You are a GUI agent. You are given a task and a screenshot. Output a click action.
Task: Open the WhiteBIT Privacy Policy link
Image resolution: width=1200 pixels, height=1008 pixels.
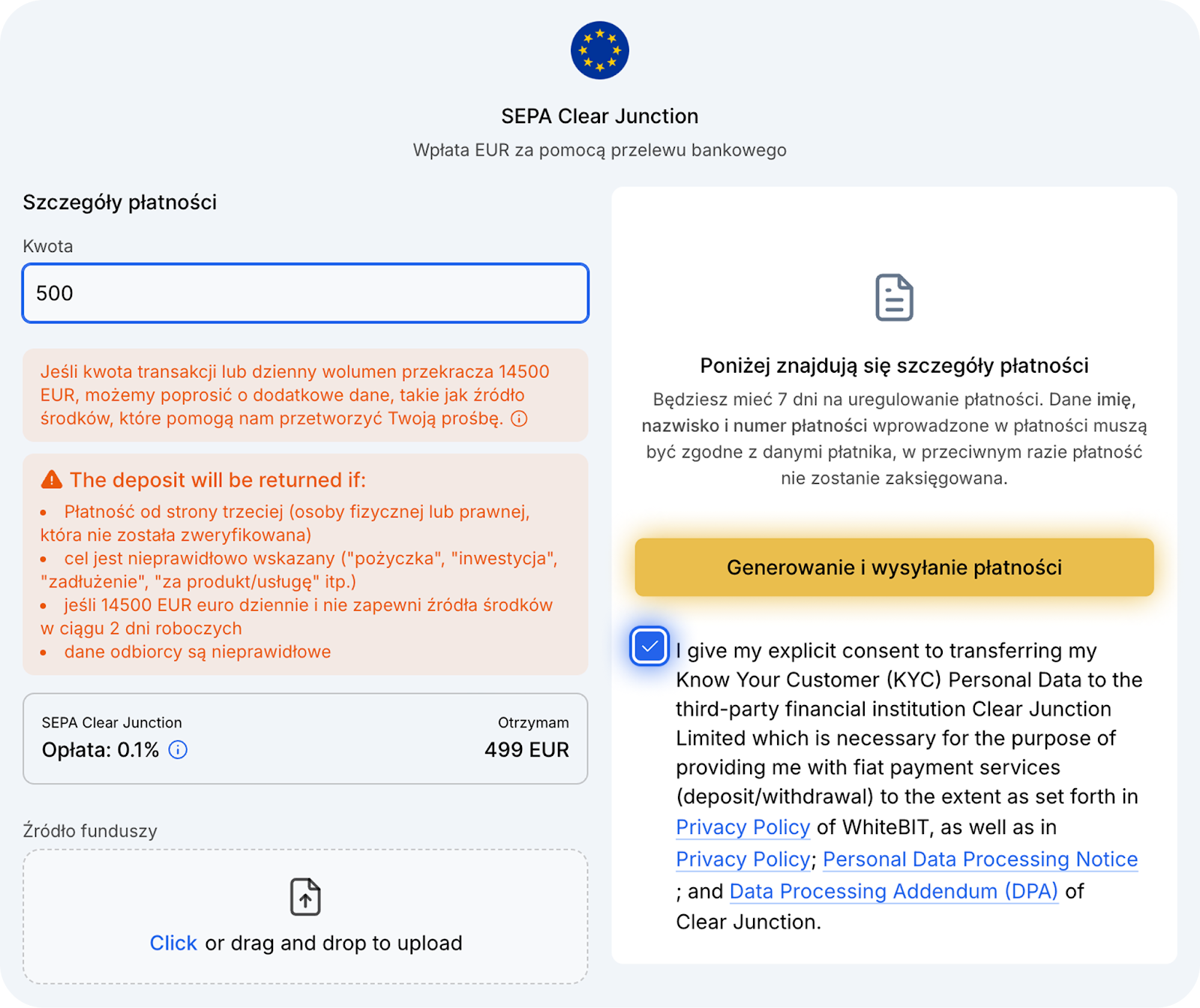coord(742,826)
